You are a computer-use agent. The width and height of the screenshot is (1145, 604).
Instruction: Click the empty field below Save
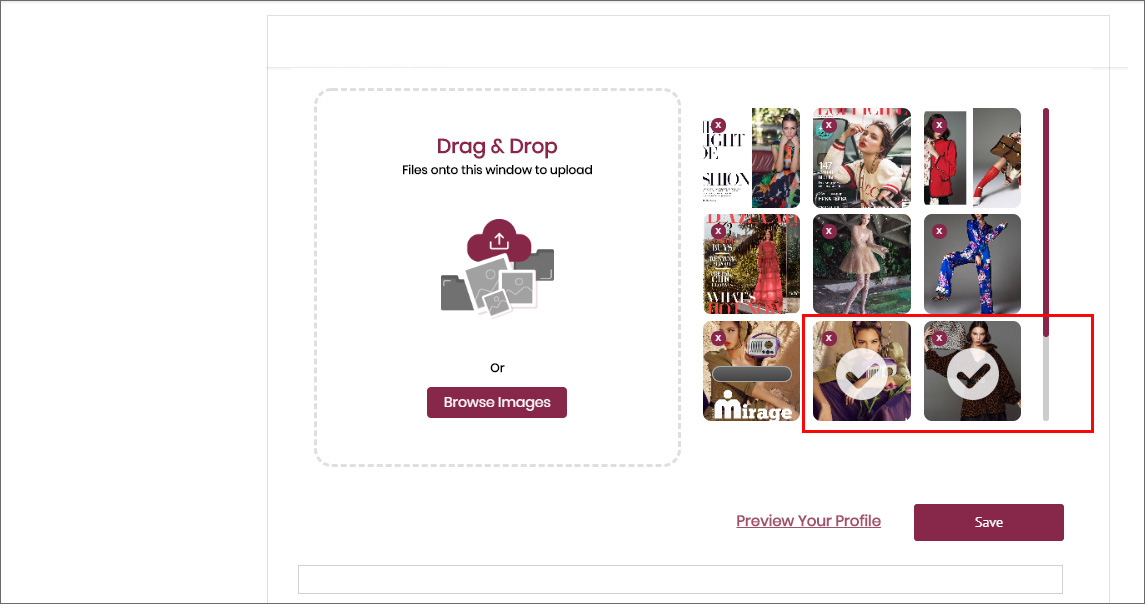click(x=680, y=579)
